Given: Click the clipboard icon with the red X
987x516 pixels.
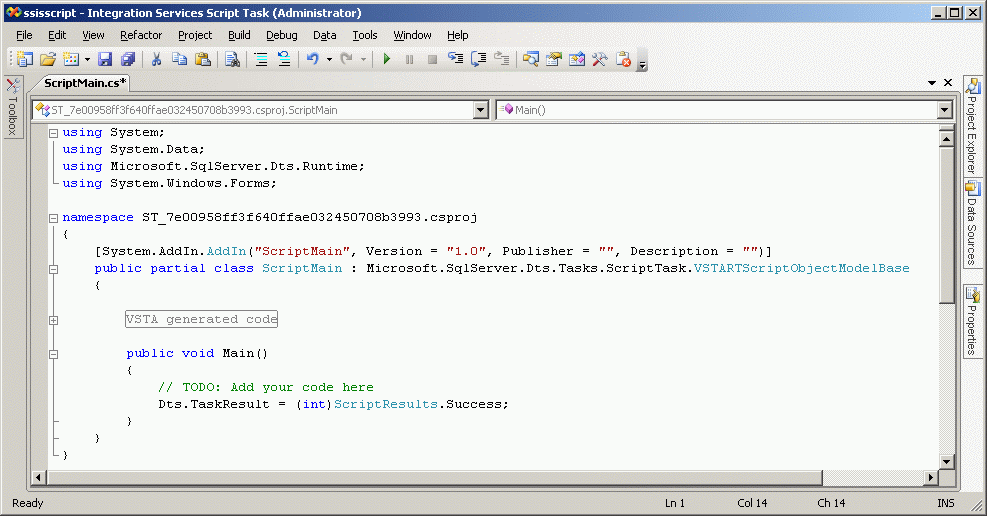Looking at the screenshot, I should pos(623,59).
